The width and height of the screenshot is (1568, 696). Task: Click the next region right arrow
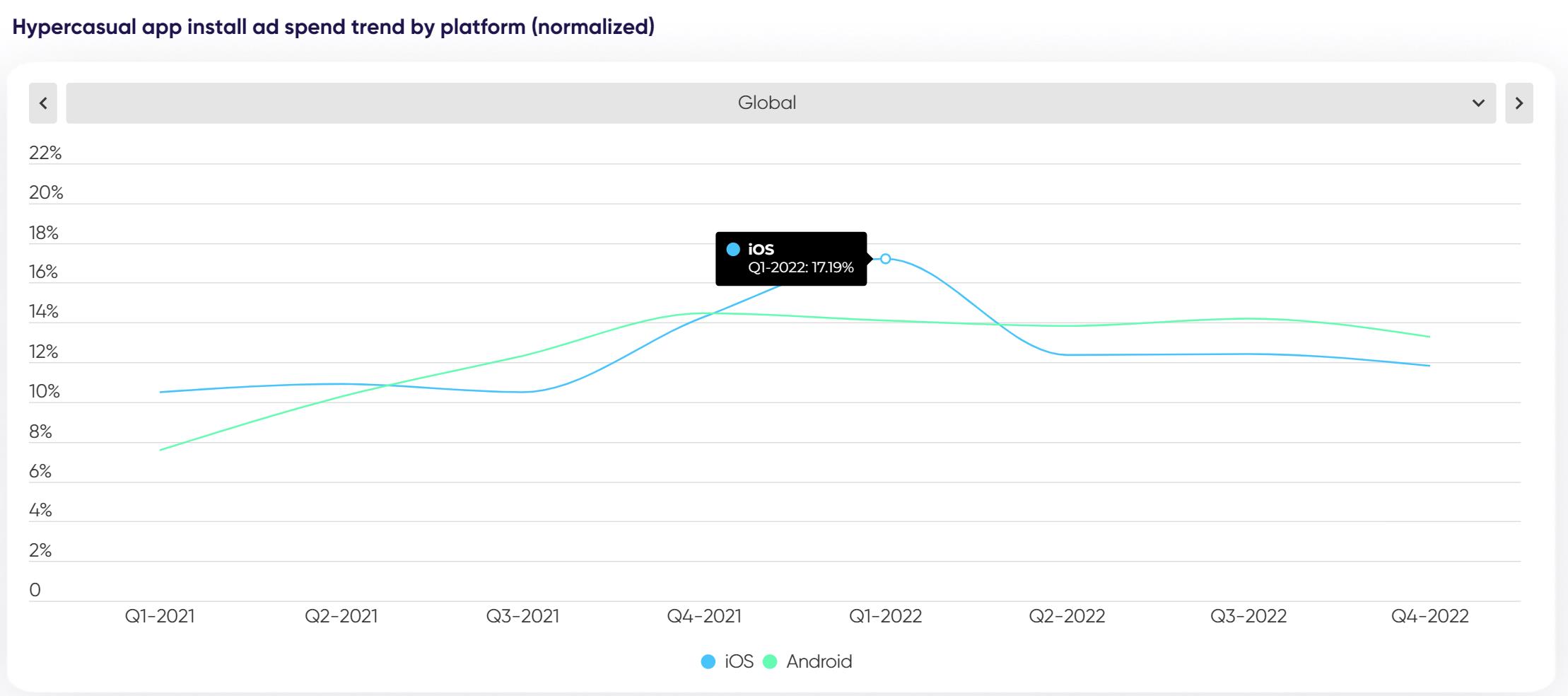point(1519,103)
